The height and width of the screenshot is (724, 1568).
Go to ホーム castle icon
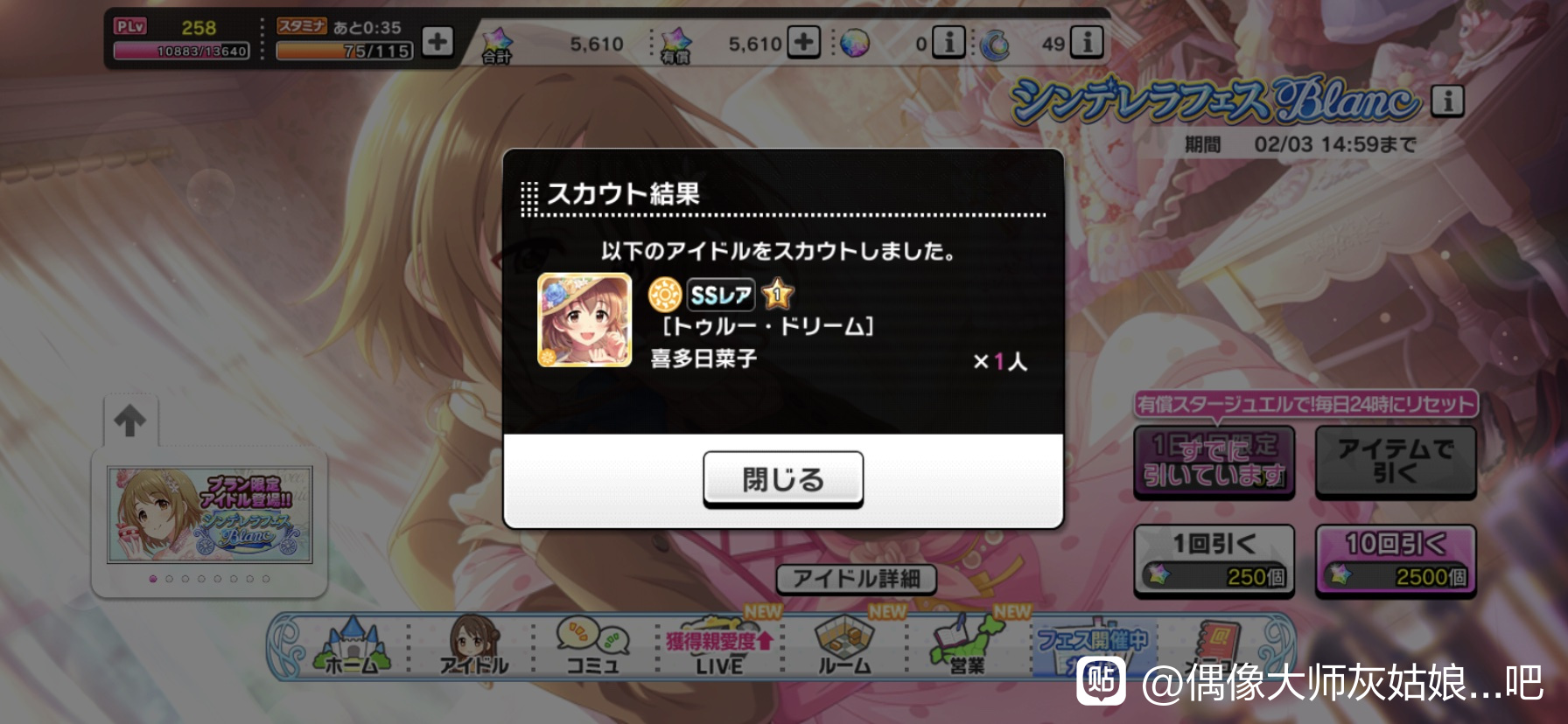351,646
